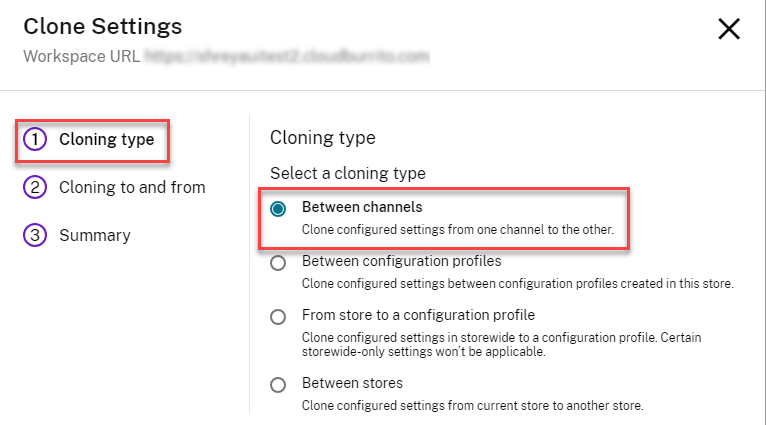Click the Between channels option label
Image resolution: width=766 pixels, height=425 pixels.
[362, 208]
